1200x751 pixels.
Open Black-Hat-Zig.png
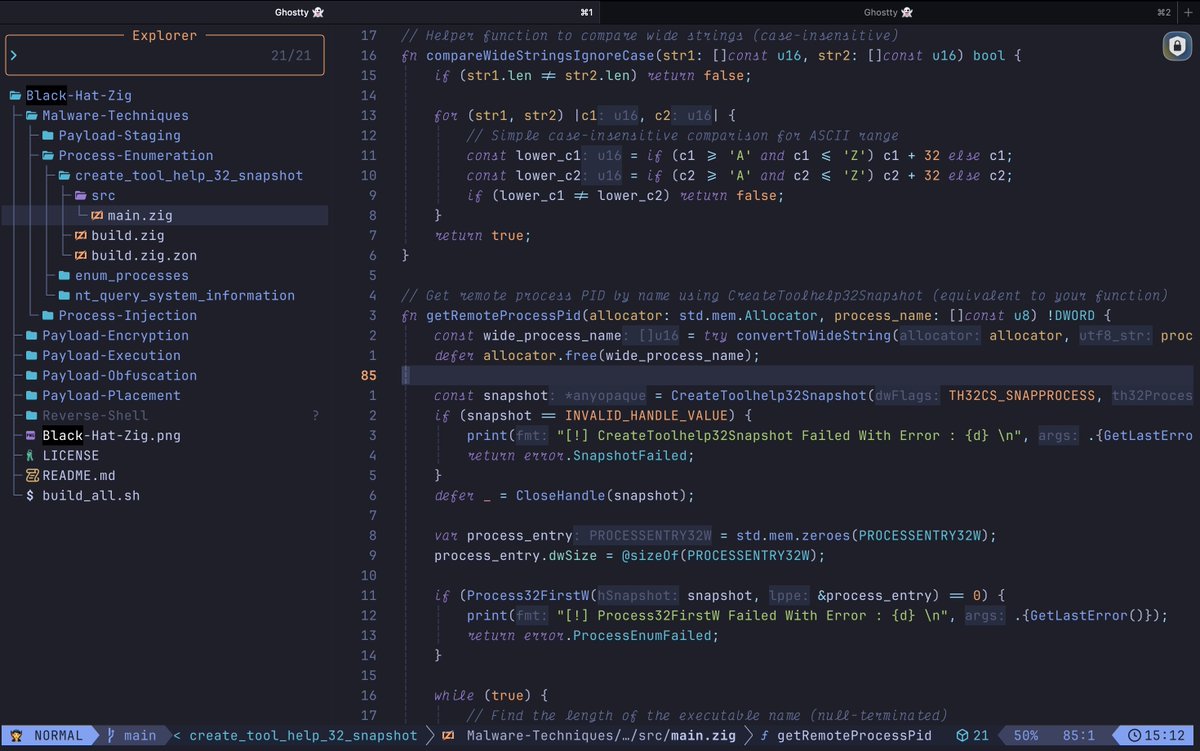111,435
